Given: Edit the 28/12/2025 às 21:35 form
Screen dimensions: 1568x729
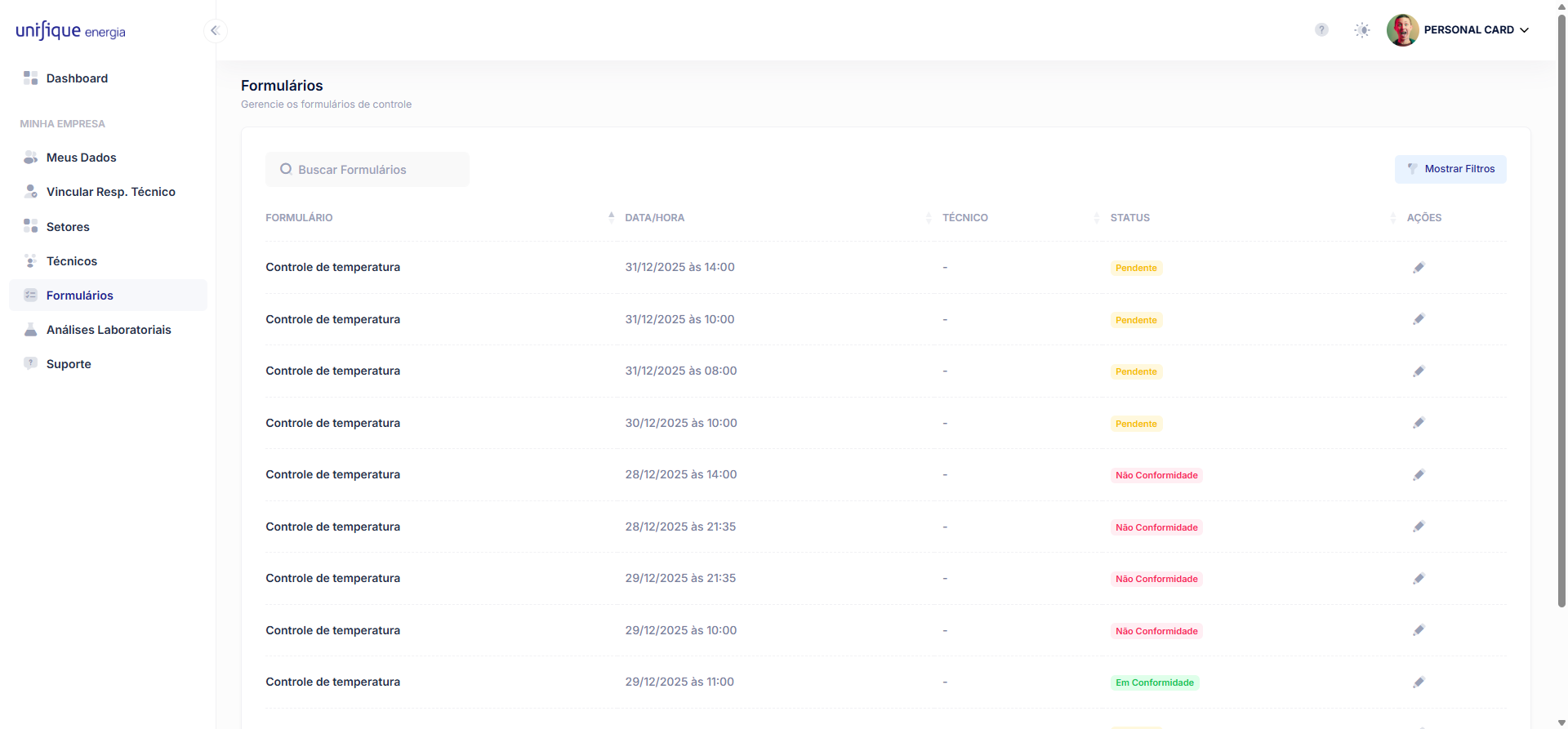Looking at the screenshot, I should [1419, 527].
